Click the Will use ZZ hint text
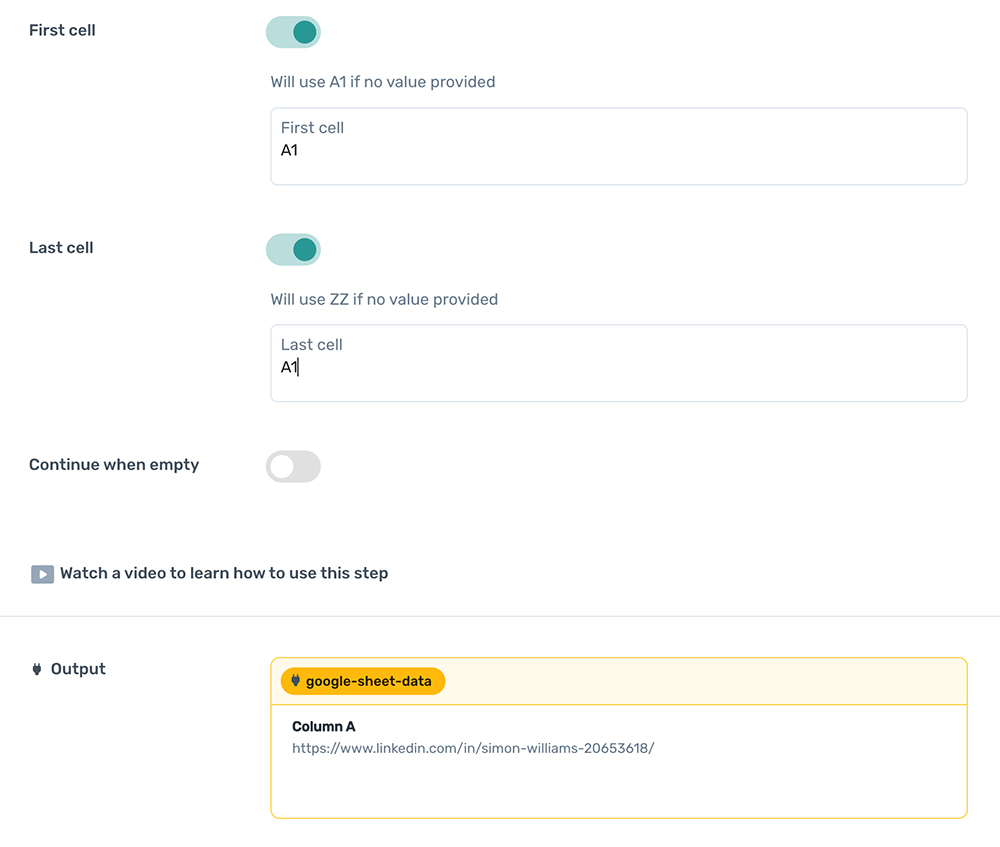1000x847 pixels. pos(384,299)
